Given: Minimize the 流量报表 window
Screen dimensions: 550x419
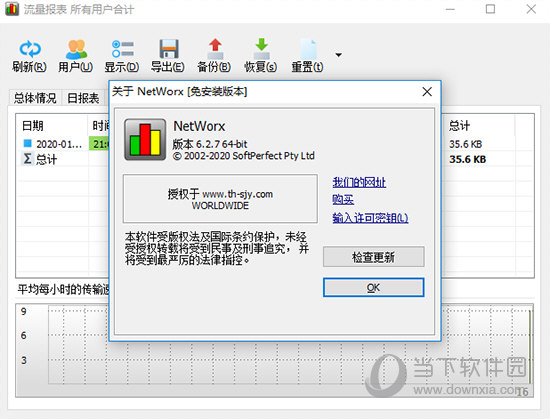Looking at the screenshot, I should [x=450, y=9].
